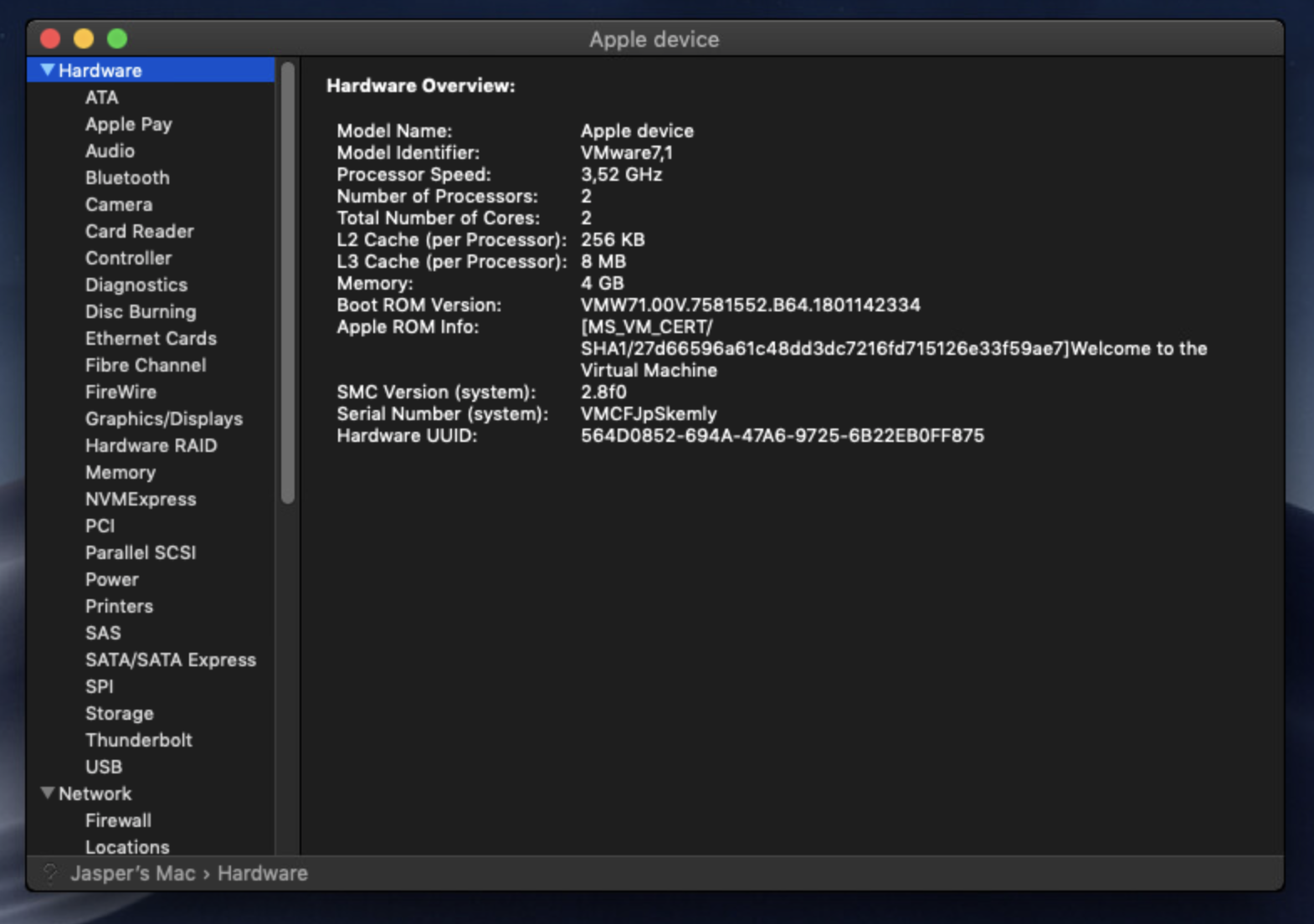Viewport: 1314px width, 924px height.
Task: Click the Boot ROM Version value
Action: (x=751, y=305)
